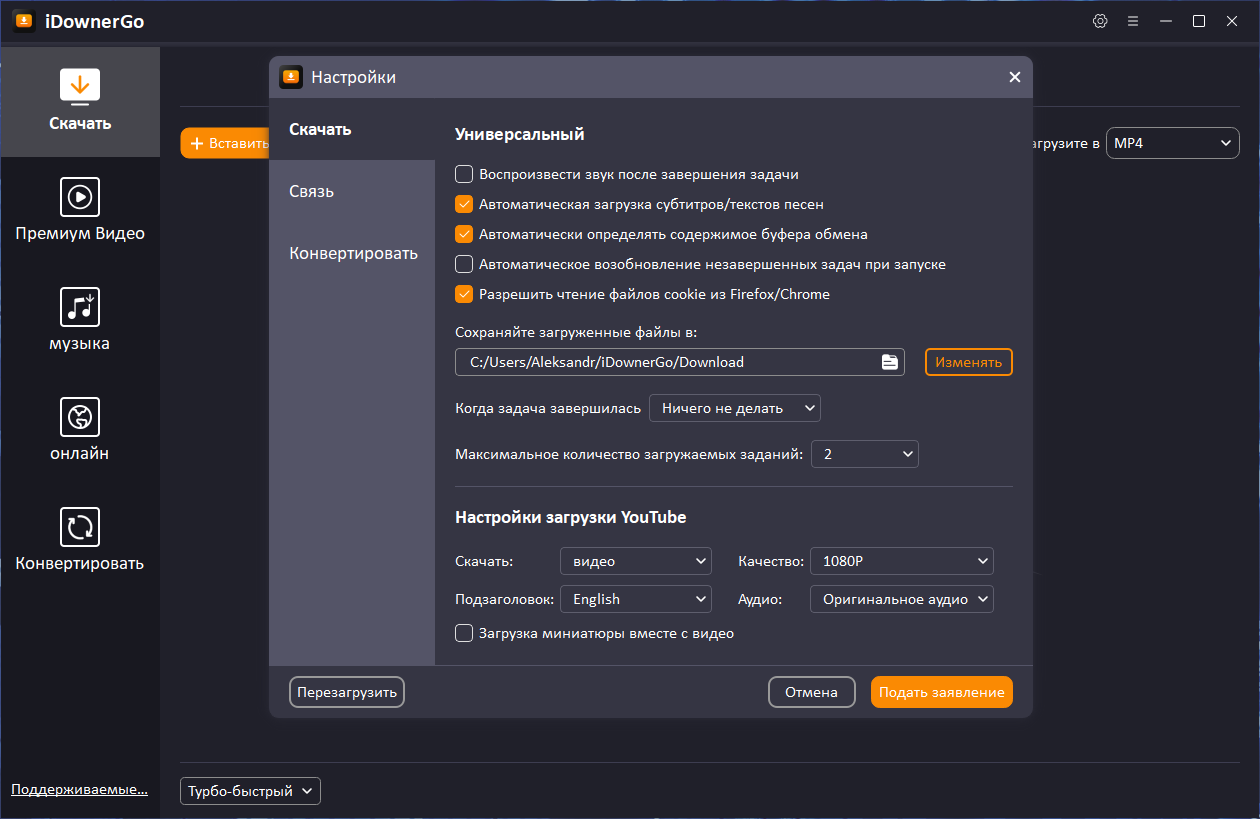Open the Подзаголовок English dropdown
1260x819 pixels.
(x=635, y=599)
